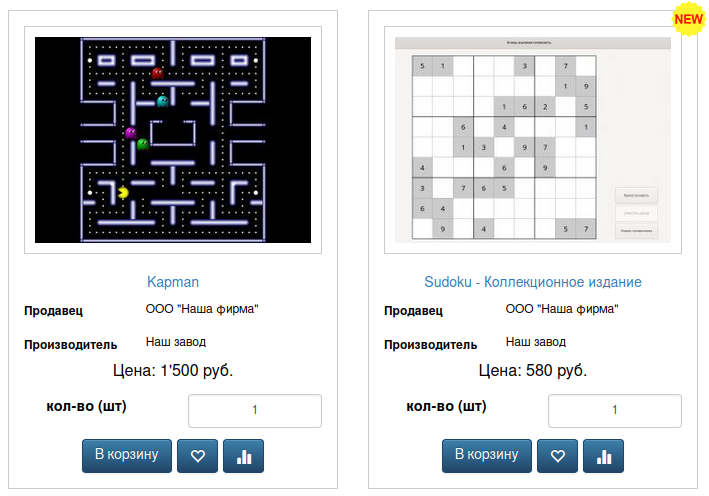The height and width of the screenshot is (496, 709).
Task: Click the compare chart icon for Sudoku
Action: [x=604, y=456]
